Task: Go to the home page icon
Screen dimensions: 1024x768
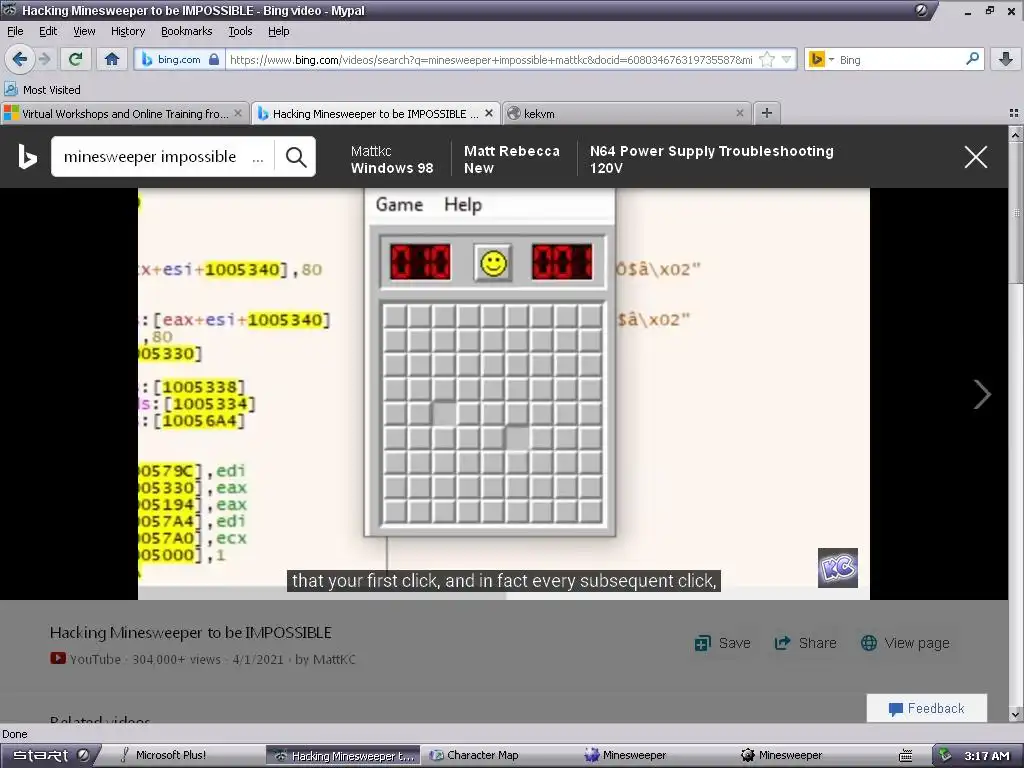Action: (112, 59)
